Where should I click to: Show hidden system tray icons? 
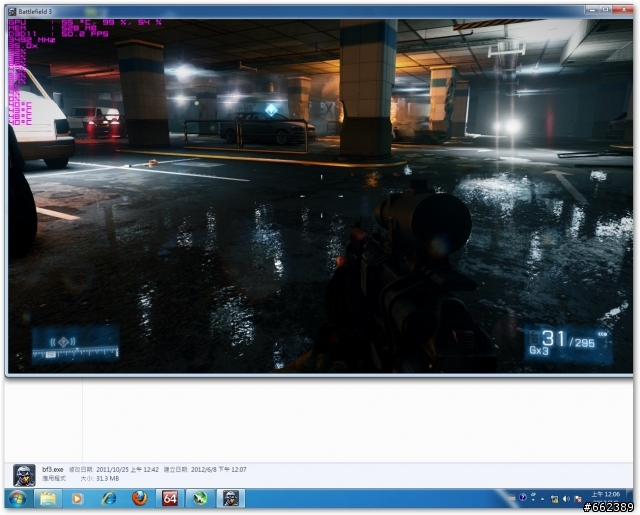click(x=542, y=499)
